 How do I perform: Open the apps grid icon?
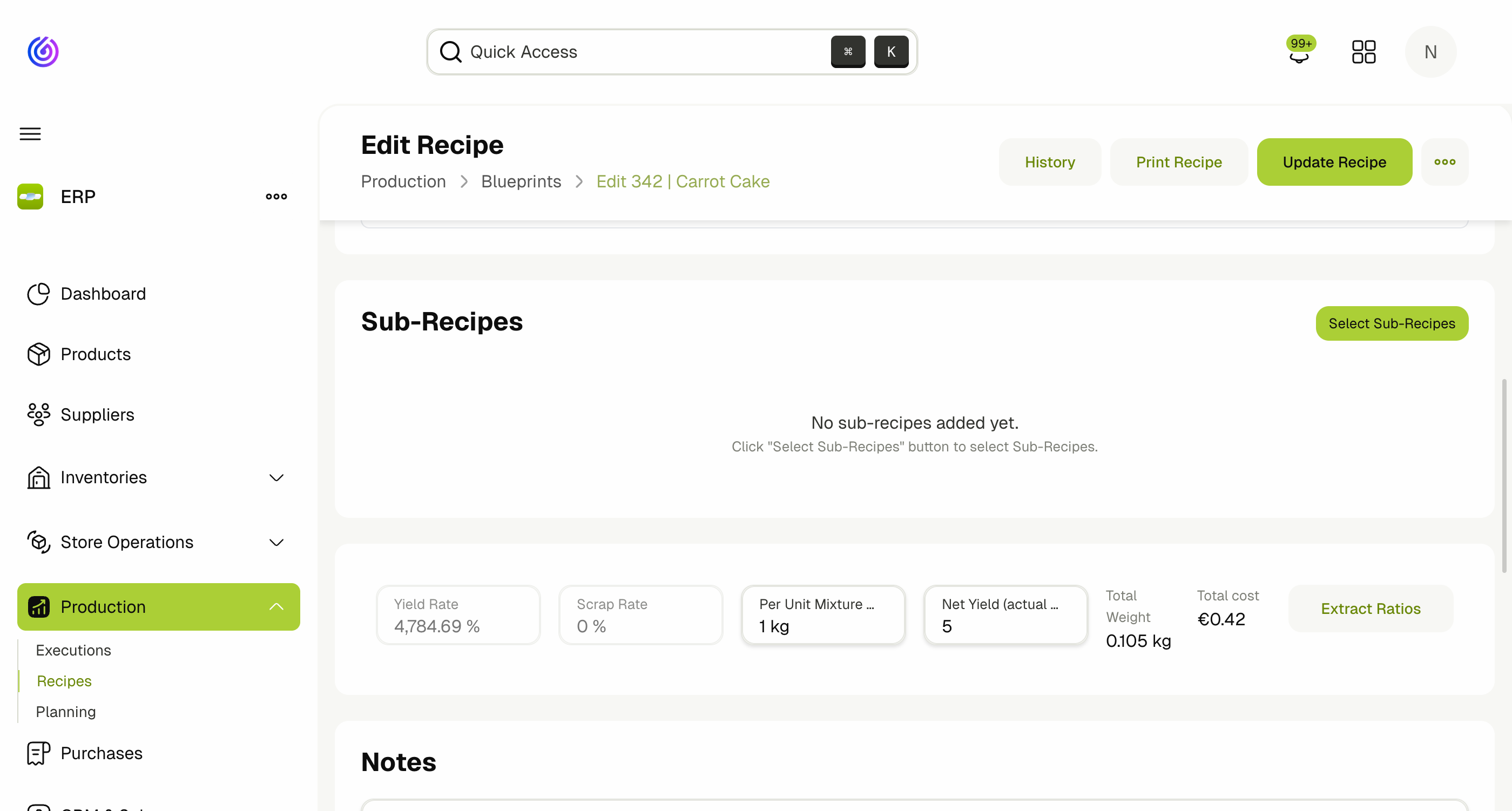point(1364,52)
